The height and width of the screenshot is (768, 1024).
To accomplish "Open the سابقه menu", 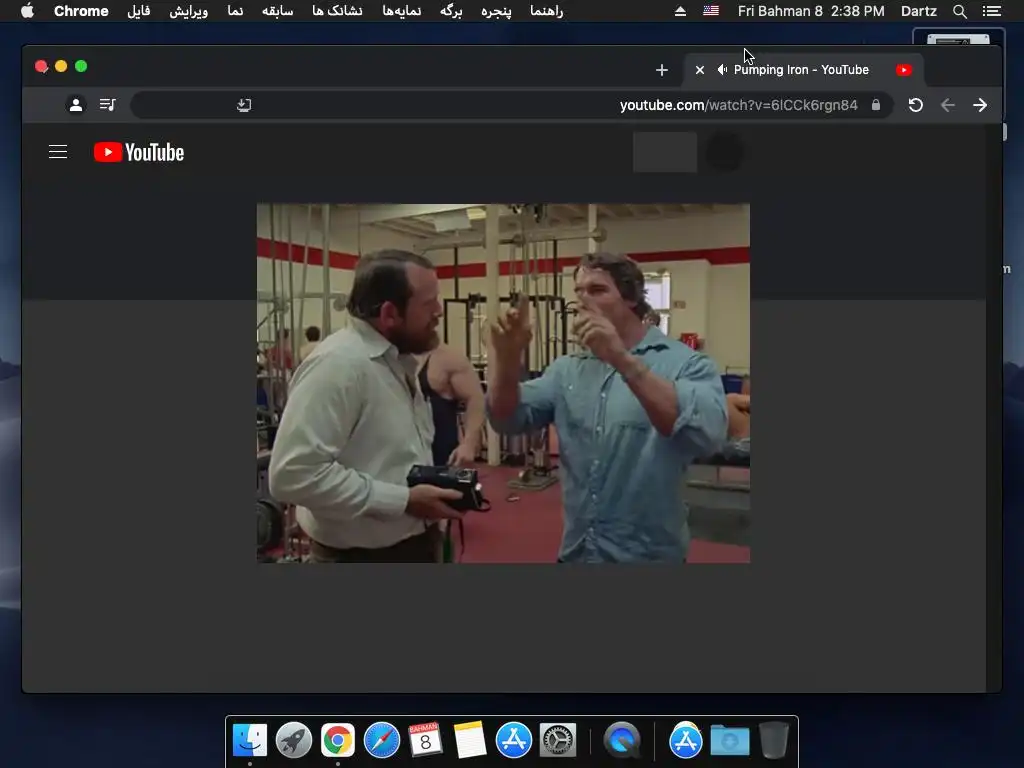I will click(x=278, y=11).
